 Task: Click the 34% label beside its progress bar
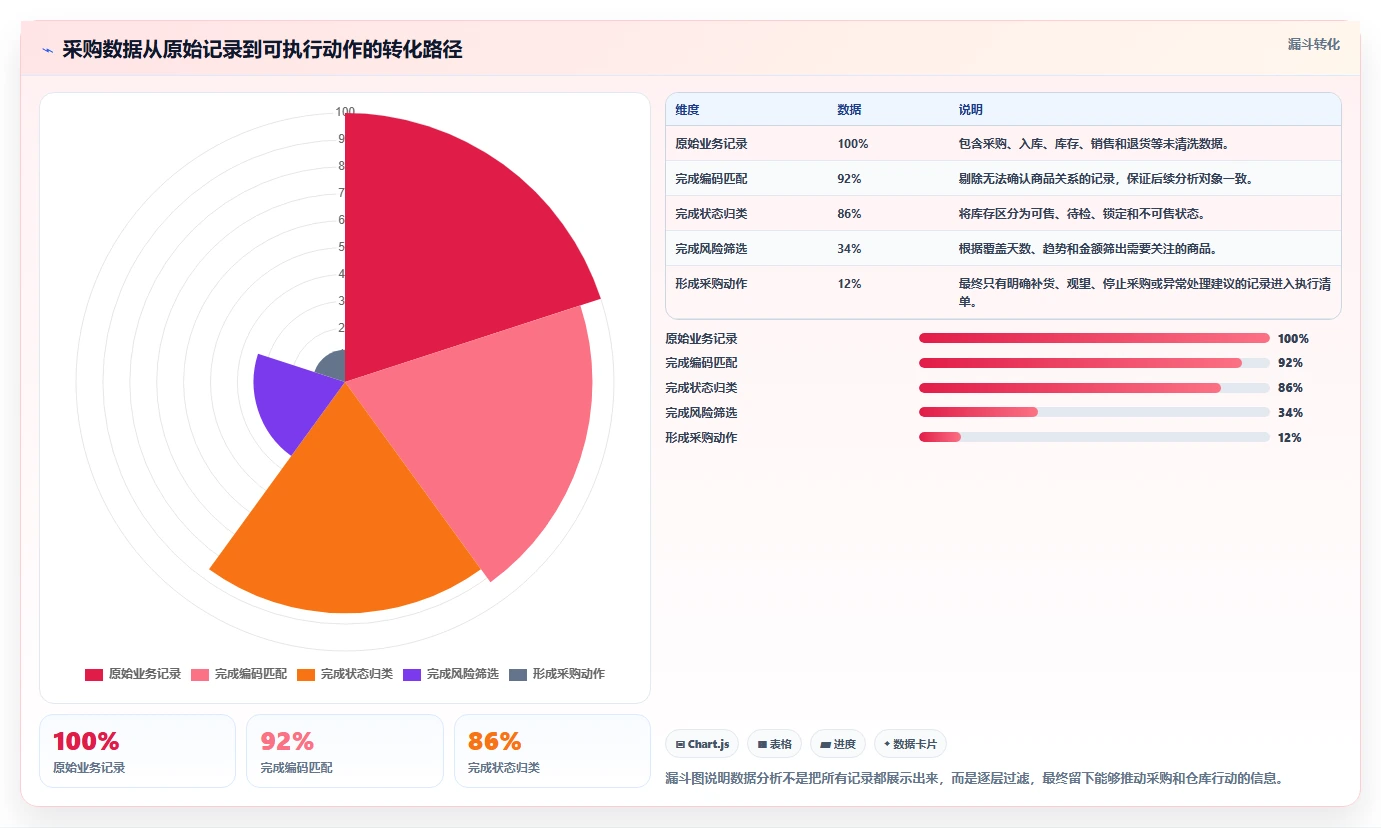1290,413
